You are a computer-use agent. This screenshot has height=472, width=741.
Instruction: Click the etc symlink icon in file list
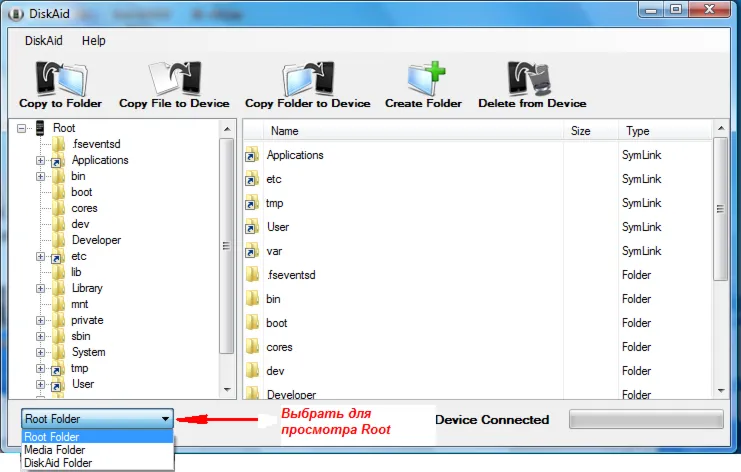(252, 179)
